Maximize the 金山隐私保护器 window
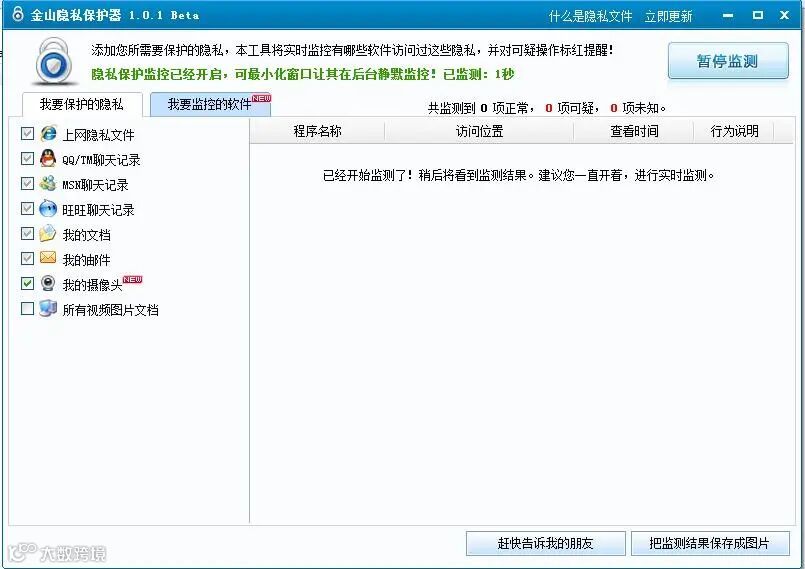 (758, 15)
